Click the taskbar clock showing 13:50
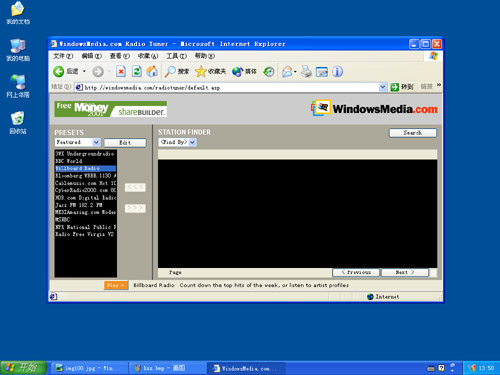 [486, 368]
